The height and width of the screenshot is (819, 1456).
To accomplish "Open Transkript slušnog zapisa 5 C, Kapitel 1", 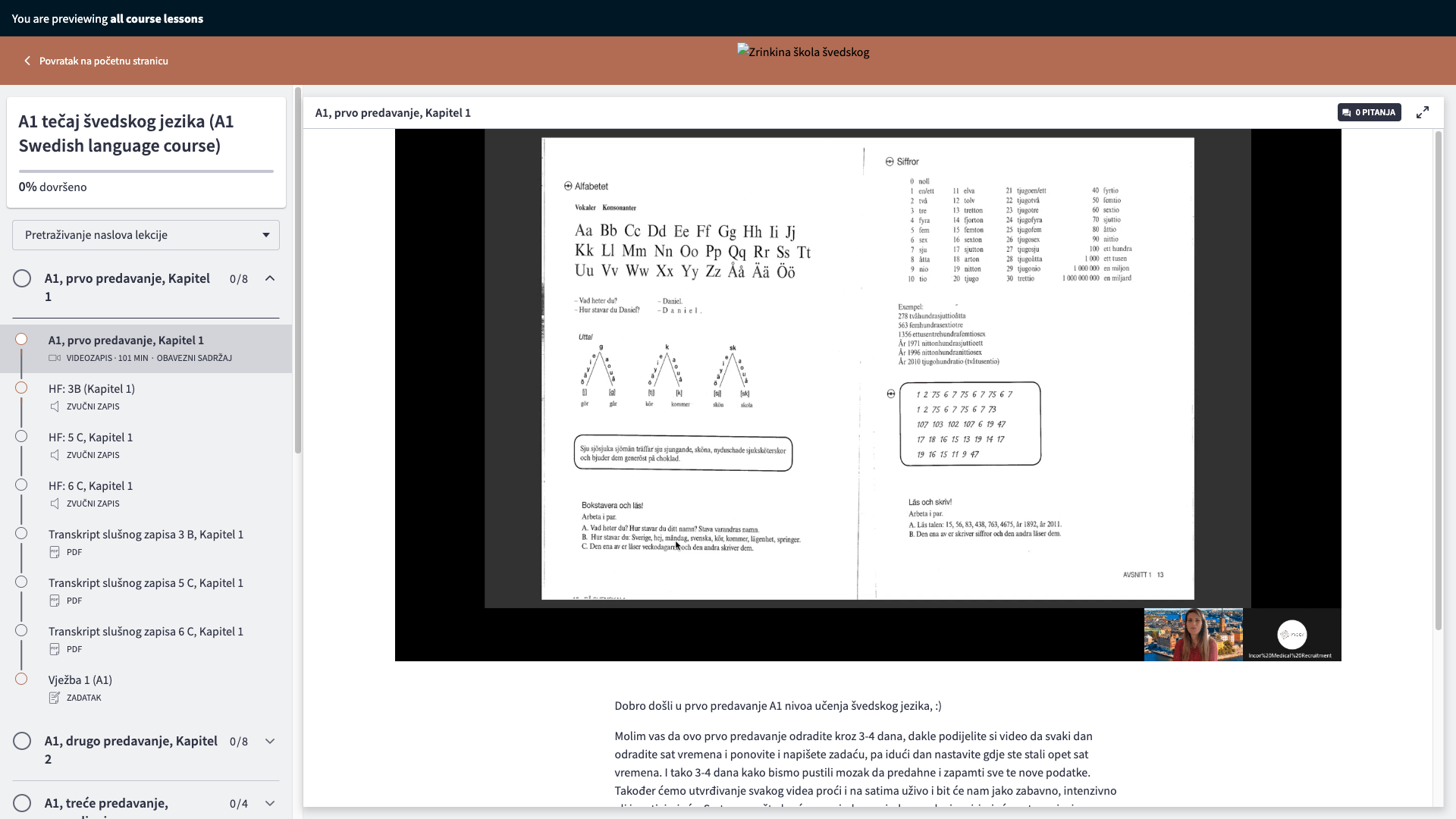I will point(146,591).
